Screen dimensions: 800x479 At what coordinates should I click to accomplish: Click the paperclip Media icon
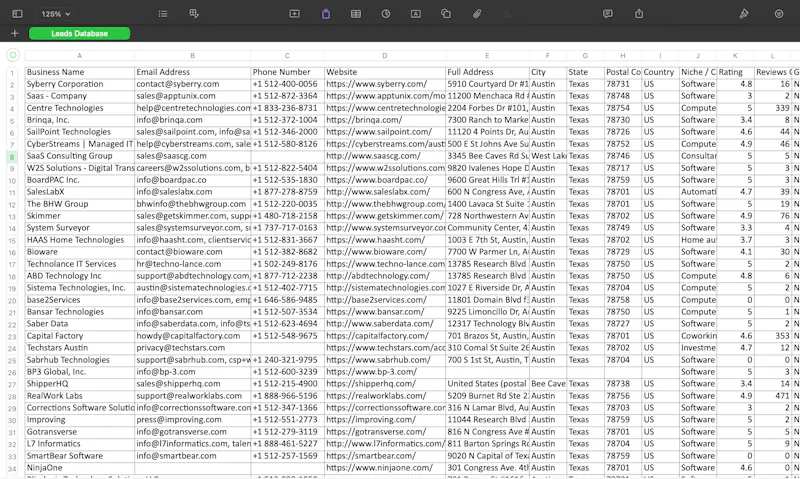pos(477,14)
